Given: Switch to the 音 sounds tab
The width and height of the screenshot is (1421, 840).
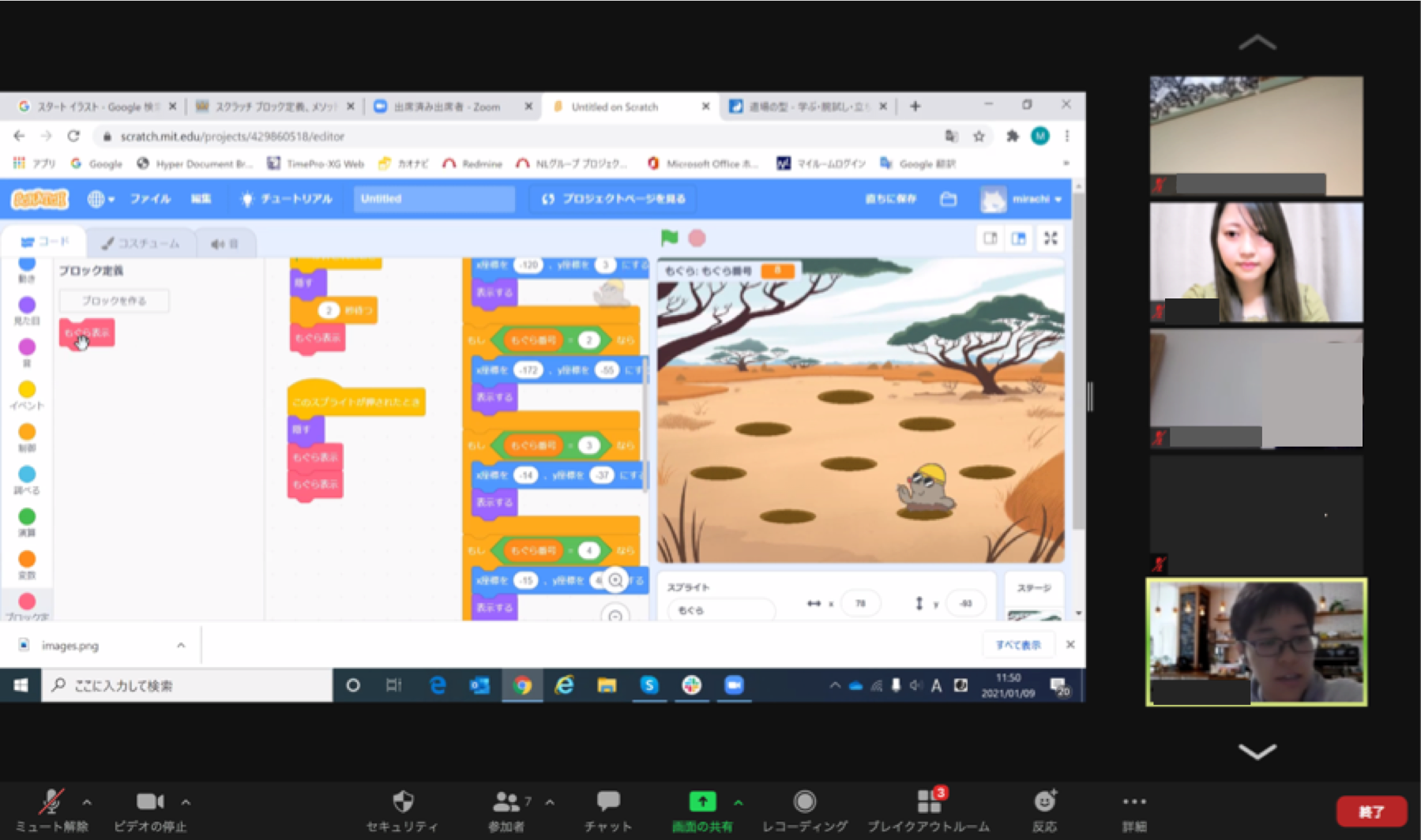Looking at the screenshot, I should coord(225,243).
